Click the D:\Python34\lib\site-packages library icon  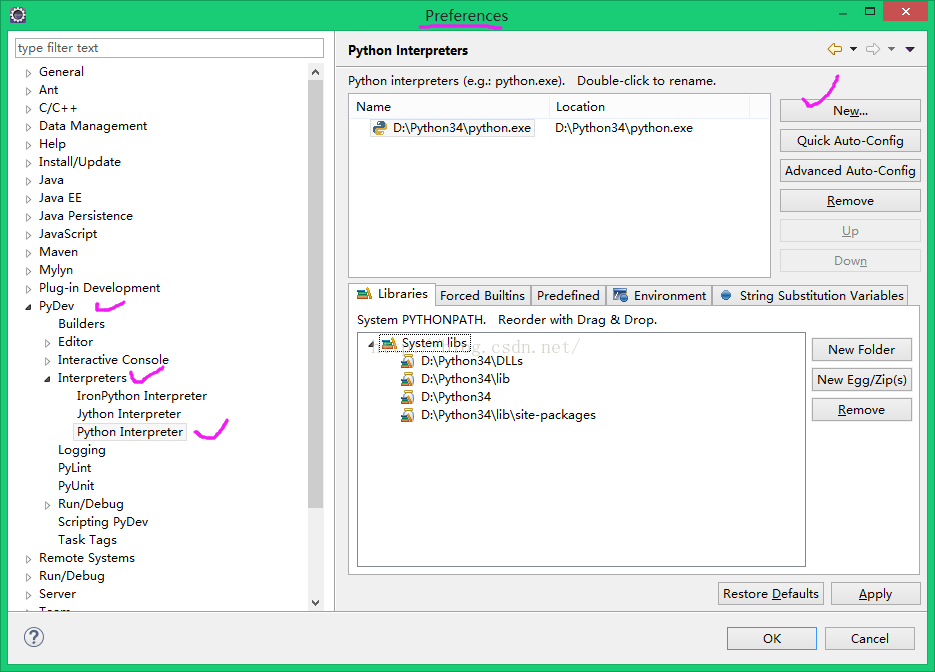(408, 415)
